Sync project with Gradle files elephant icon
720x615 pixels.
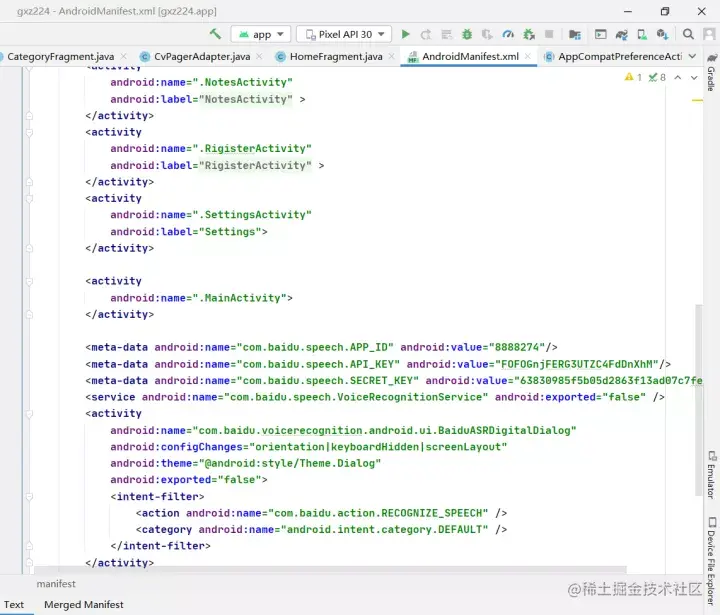pos(622,34)
